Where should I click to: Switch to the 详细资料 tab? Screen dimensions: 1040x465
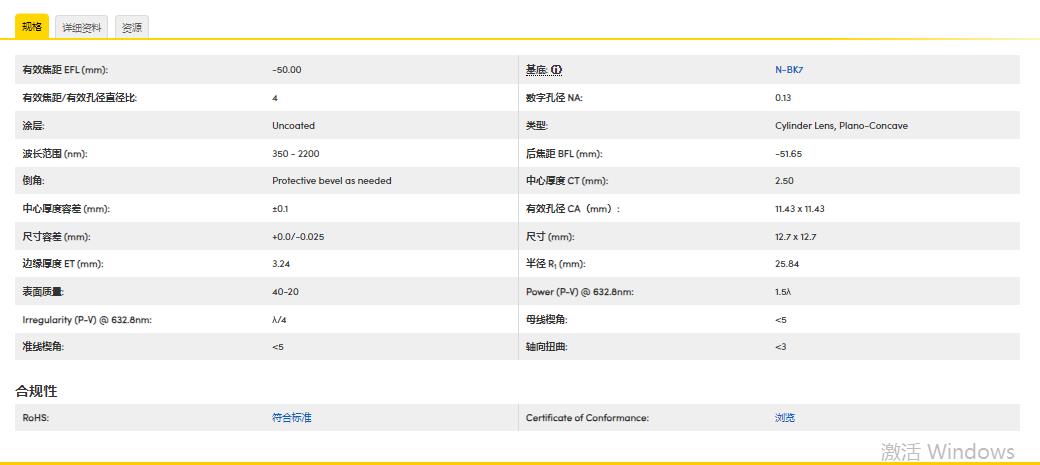tap(82, 28)
